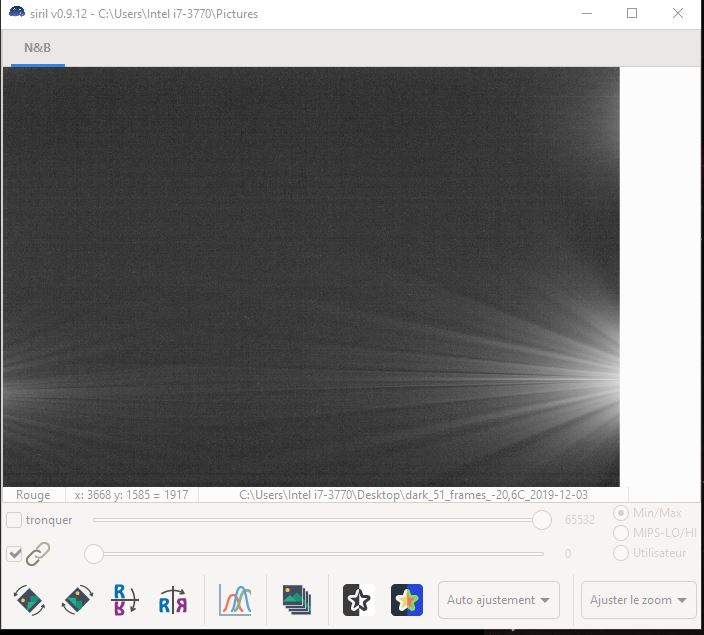Uncheck the checkbox next to chain link
The width and height of the screenshot is (704, 635).
[15, 554]
